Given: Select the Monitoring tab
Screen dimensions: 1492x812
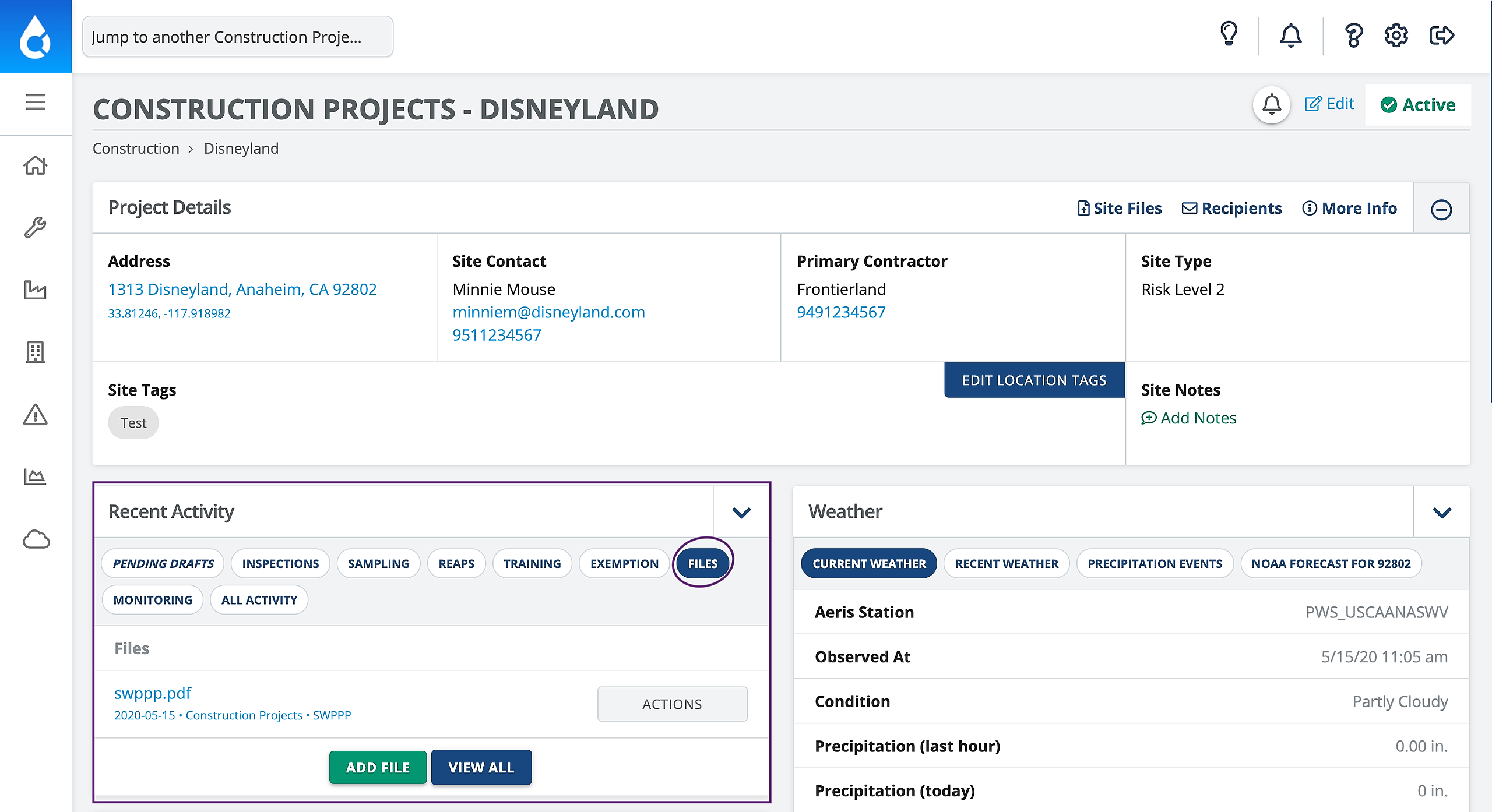Looking at the screenshot, I should pos(153,599).
